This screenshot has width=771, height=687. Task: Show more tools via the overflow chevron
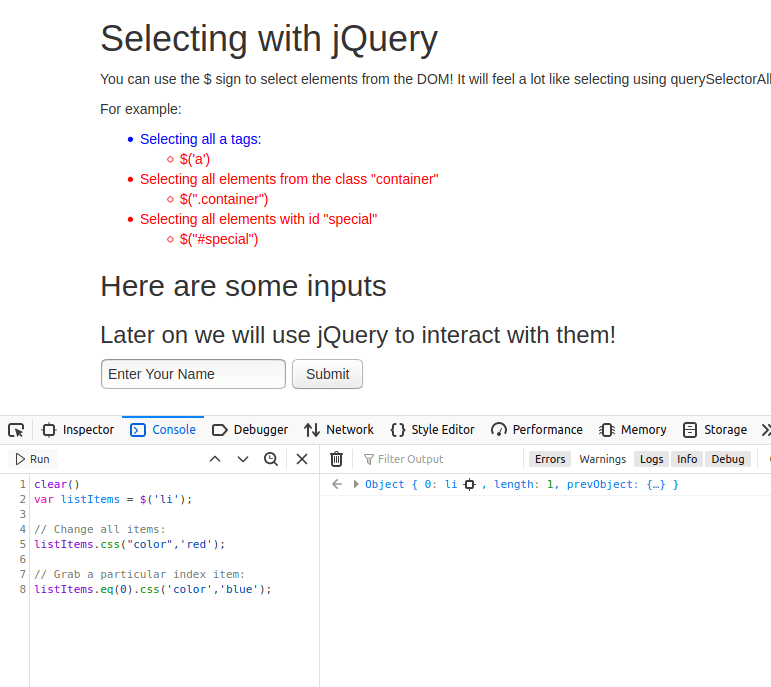coord(765,430)
